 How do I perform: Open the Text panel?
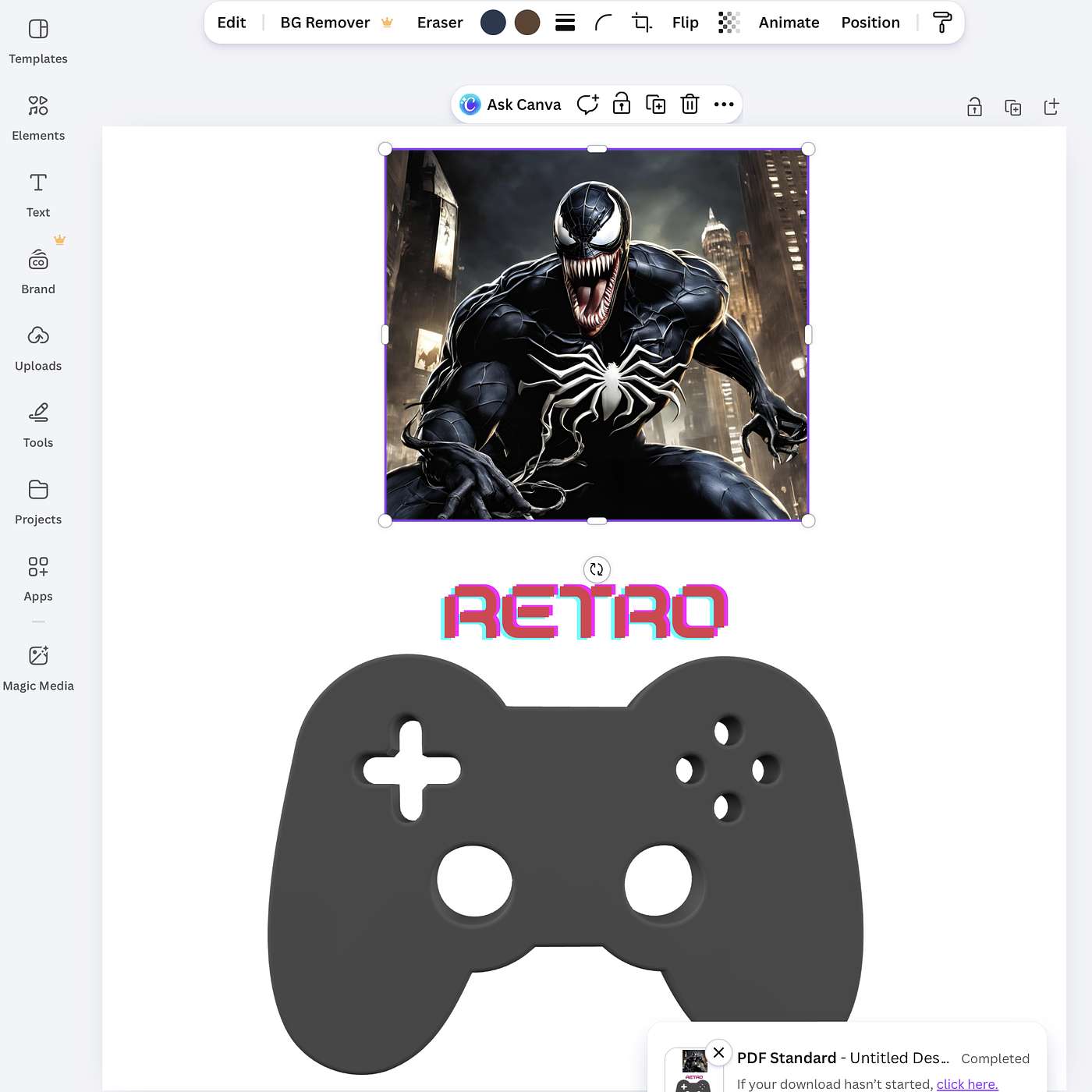pos(38,196)
